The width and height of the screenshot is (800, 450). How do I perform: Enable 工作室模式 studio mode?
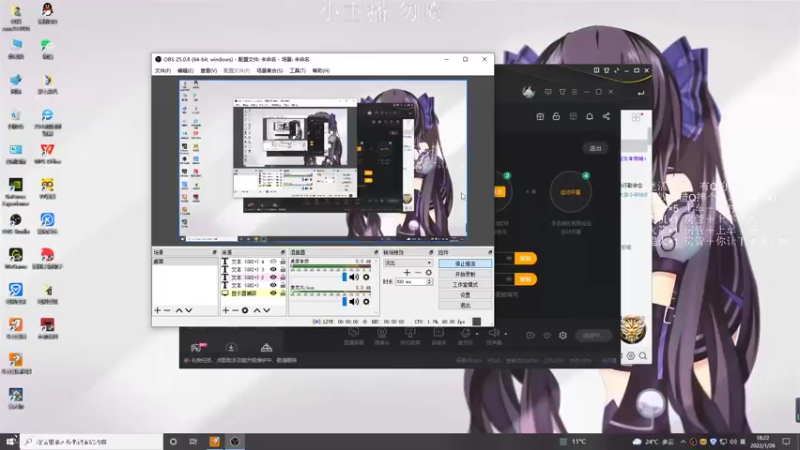[465, 285]
